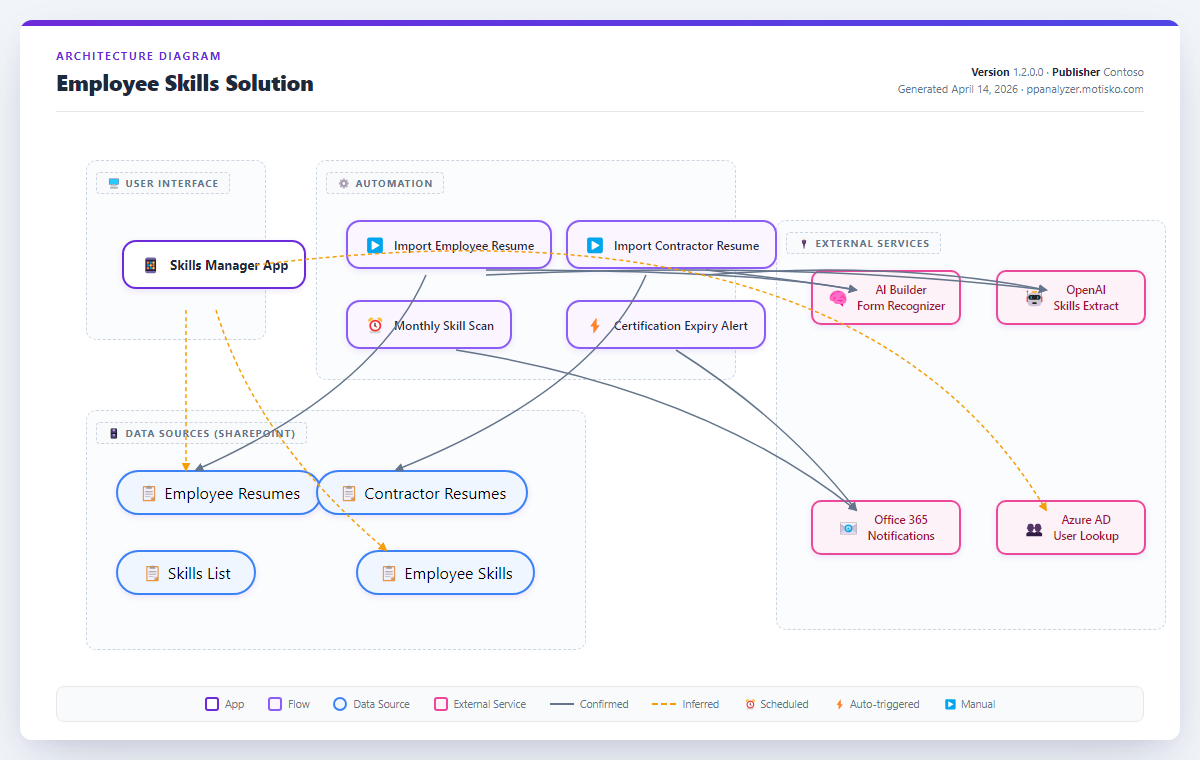
Task: Click the gear icon beside Automation
Action: tap(344, 184)
